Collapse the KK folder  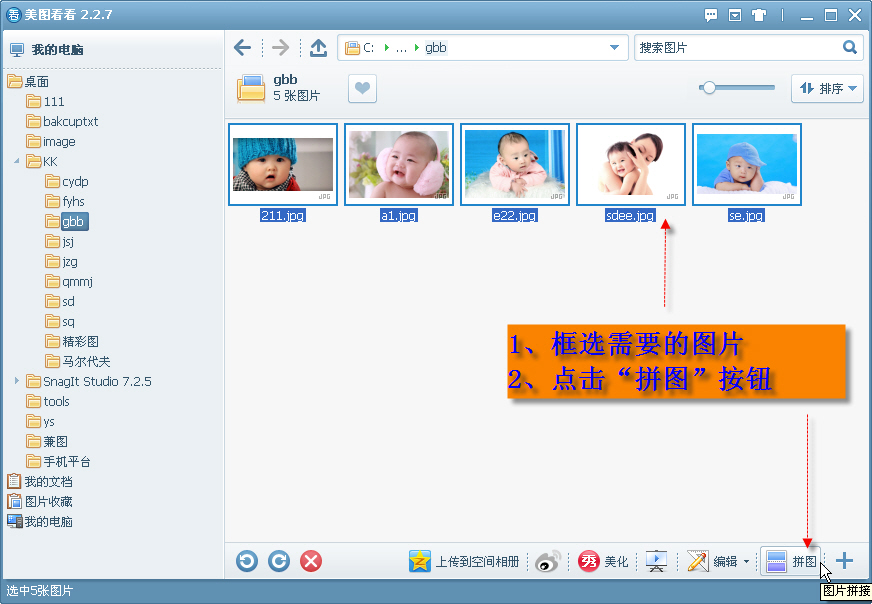[17, 161]
